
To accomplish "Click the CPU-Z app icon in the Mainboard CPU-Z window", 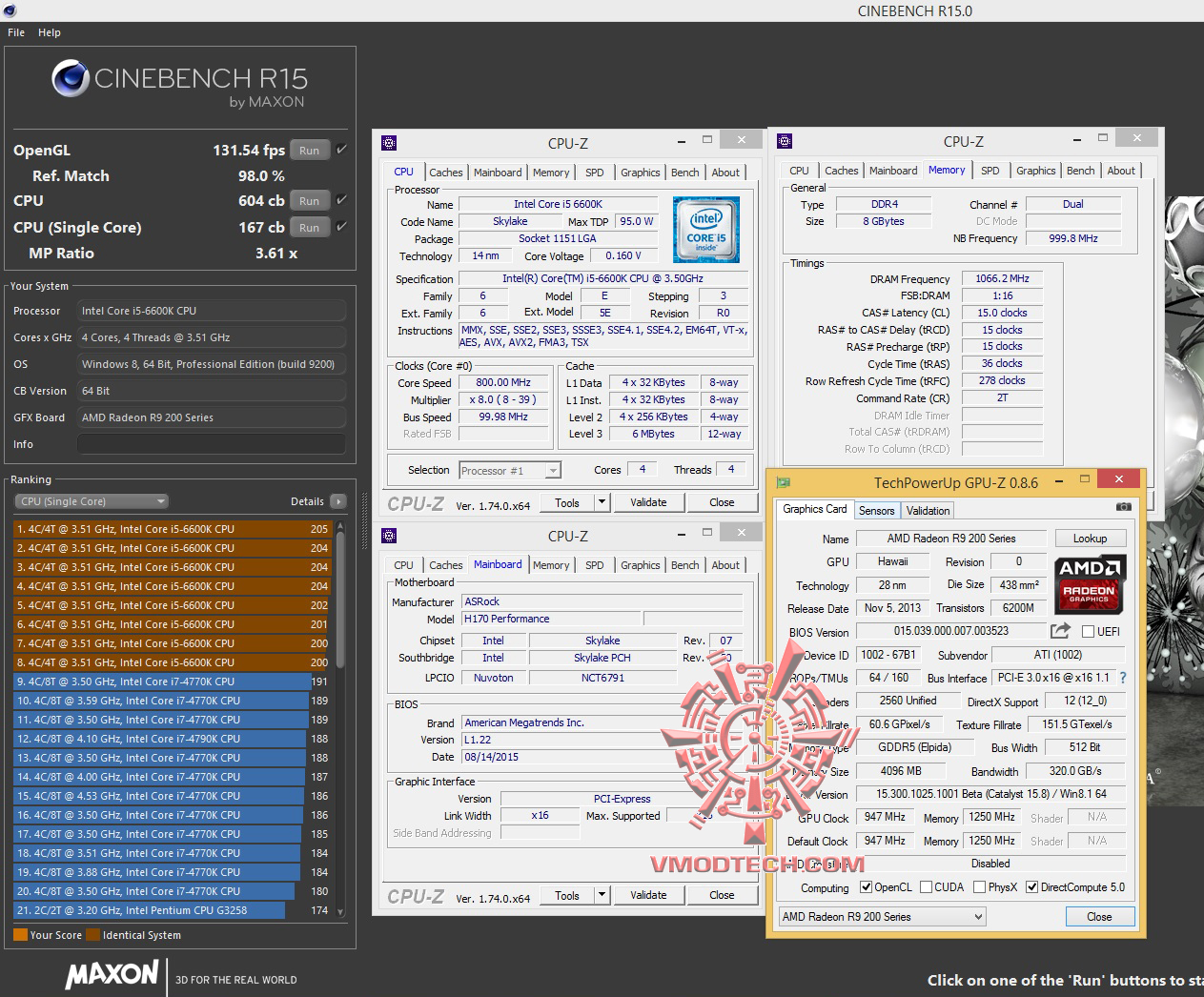I will pos(389,536).
